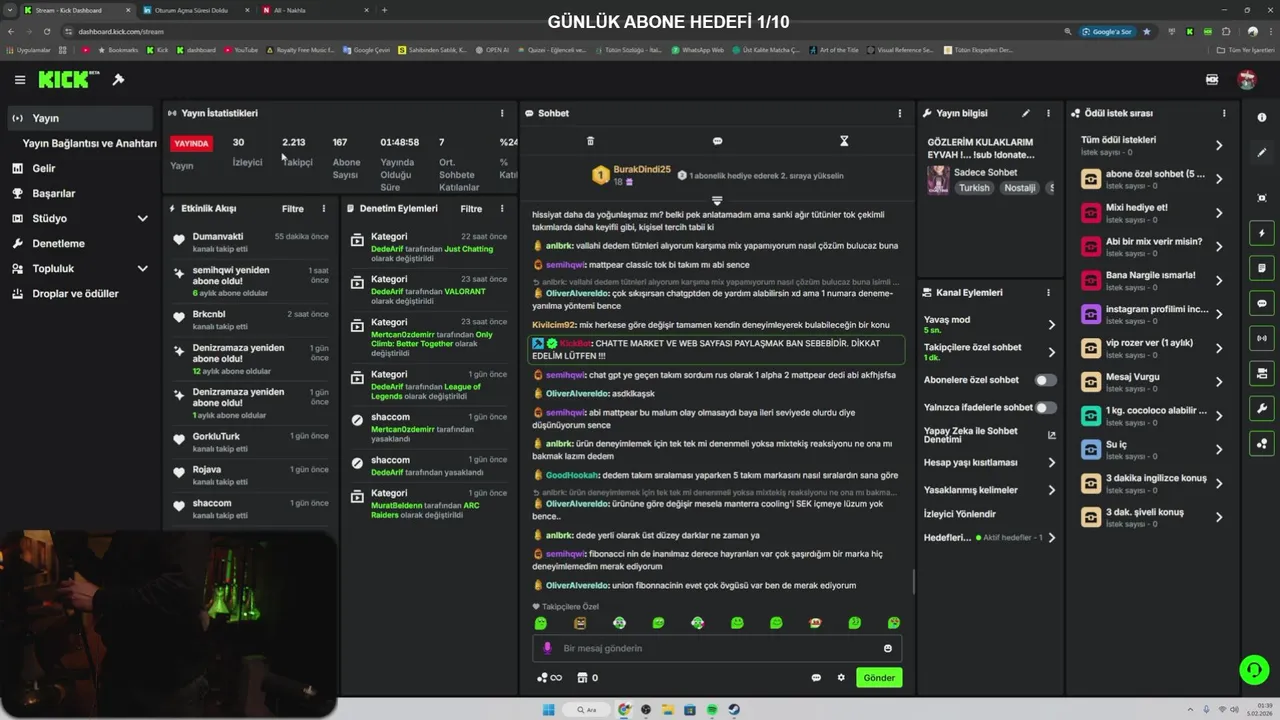Click the speech bubble icon in chat toolbar
Screen dimensions: 1280x720
pos(717,141)
